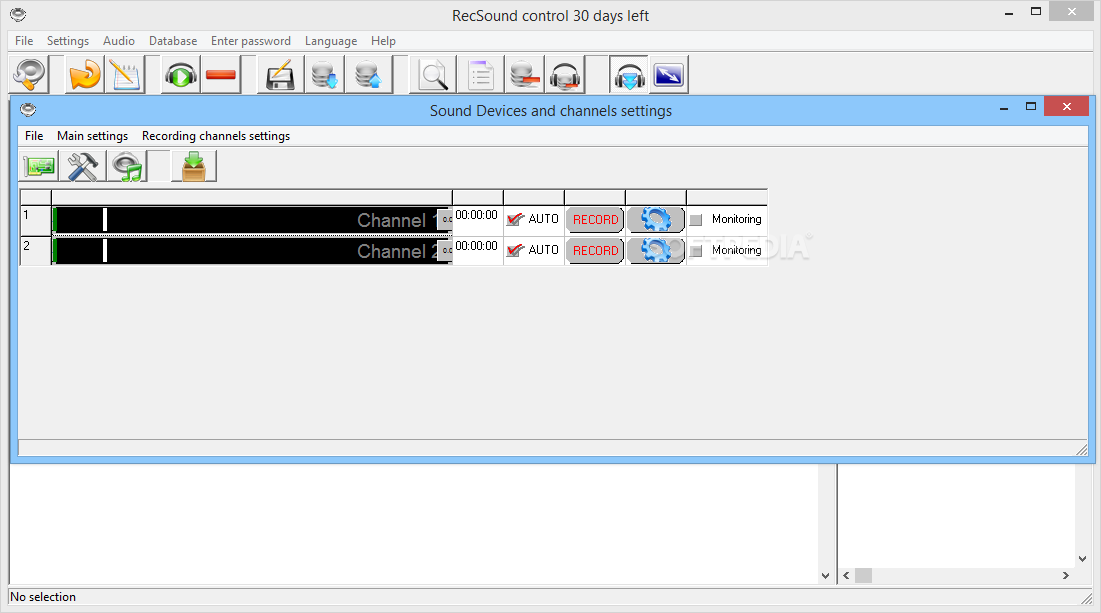Image resolution: width=1101 pixels, height=613 pixels.
Task: Click the right pane horizontal scrollbar thumb
Action: [863, 575]
